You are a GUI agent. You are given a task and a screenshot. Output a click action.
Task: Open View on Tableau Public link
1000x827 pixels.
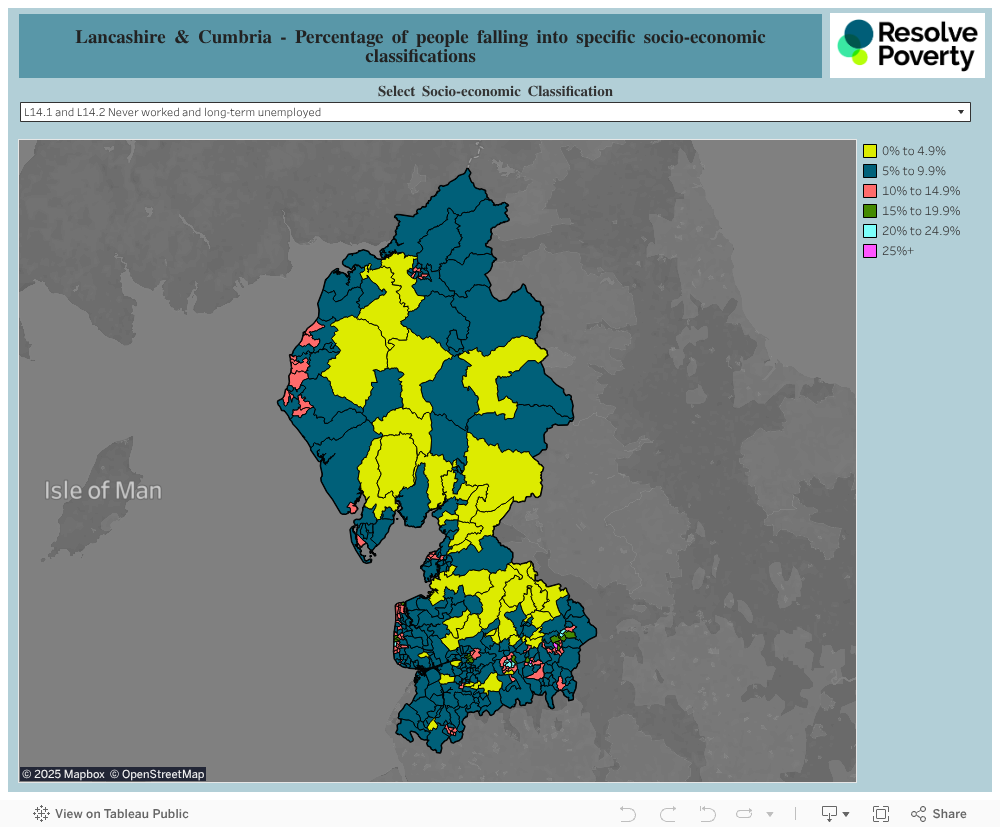pyautogui.click(x=111, y=814)
